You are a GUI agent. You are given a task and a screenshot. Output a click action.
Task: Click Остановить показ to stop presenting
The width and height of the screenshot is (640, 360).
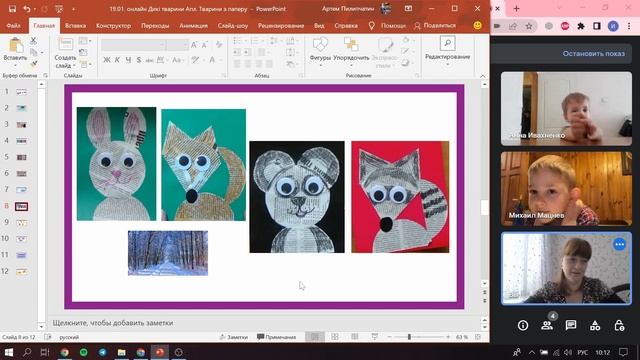593,53
